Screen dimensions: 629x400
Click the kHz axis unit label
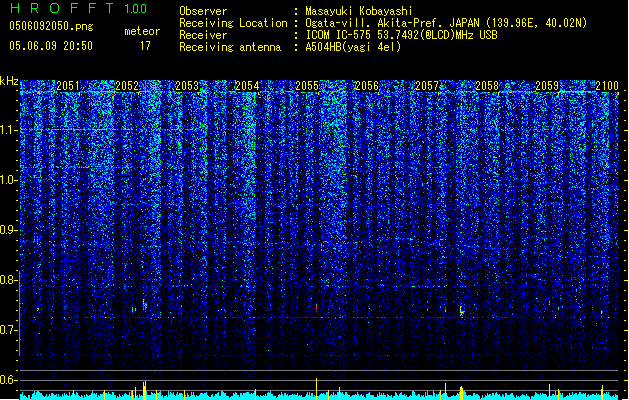pyautogui.click(x=9, y=81)
